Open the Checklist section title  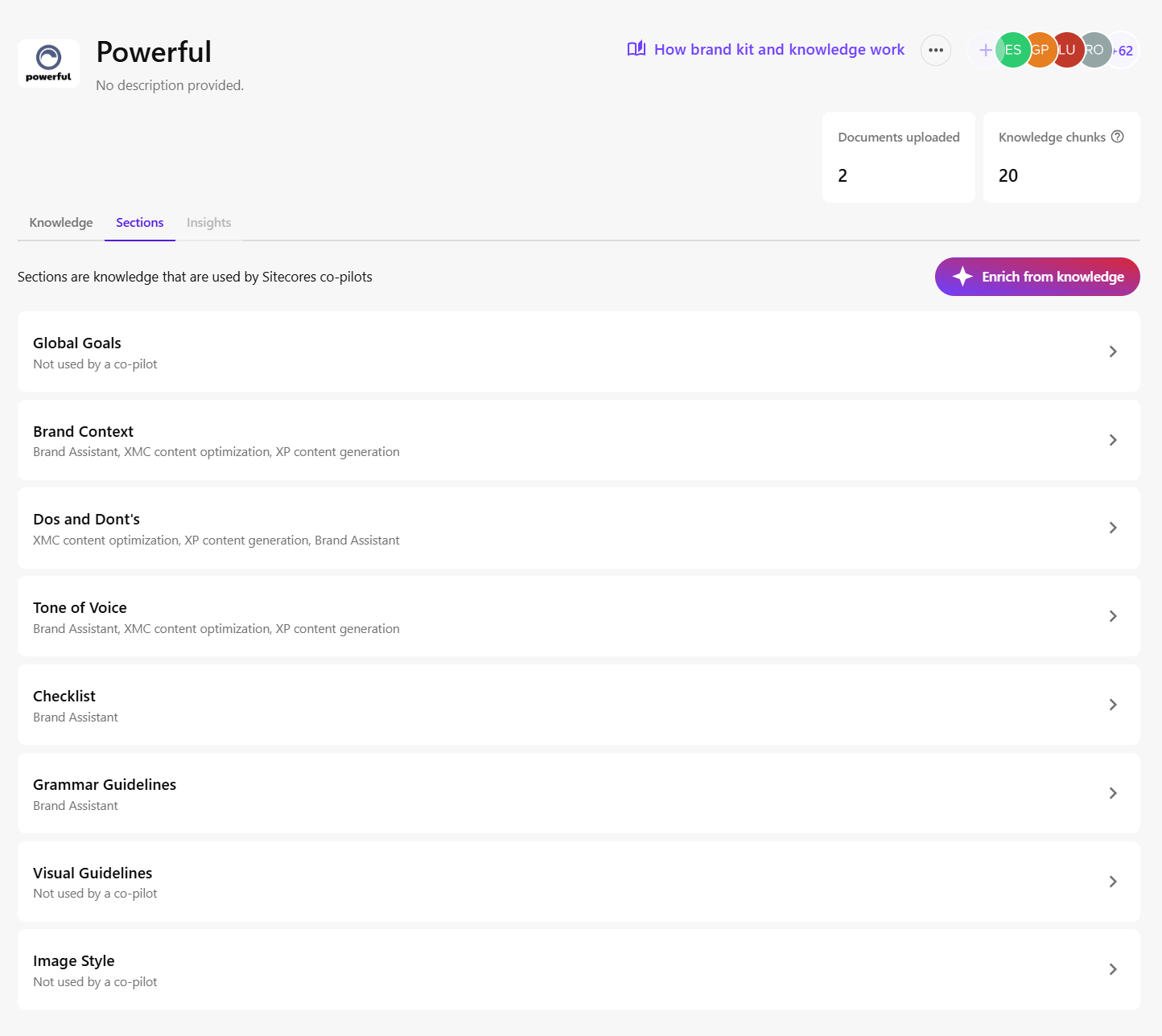pos(64,697)
